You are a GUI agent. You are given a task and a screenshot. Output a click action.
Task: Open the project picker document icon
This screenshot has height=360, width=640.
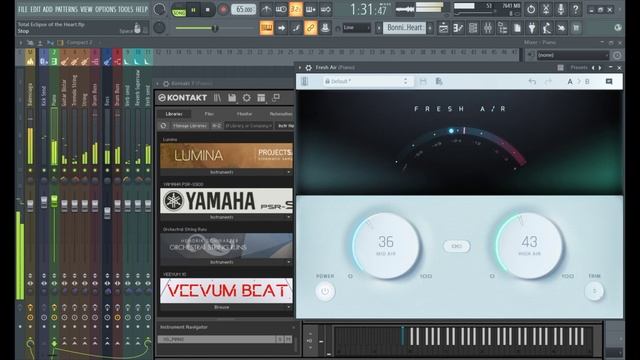[x=517, y=28]
